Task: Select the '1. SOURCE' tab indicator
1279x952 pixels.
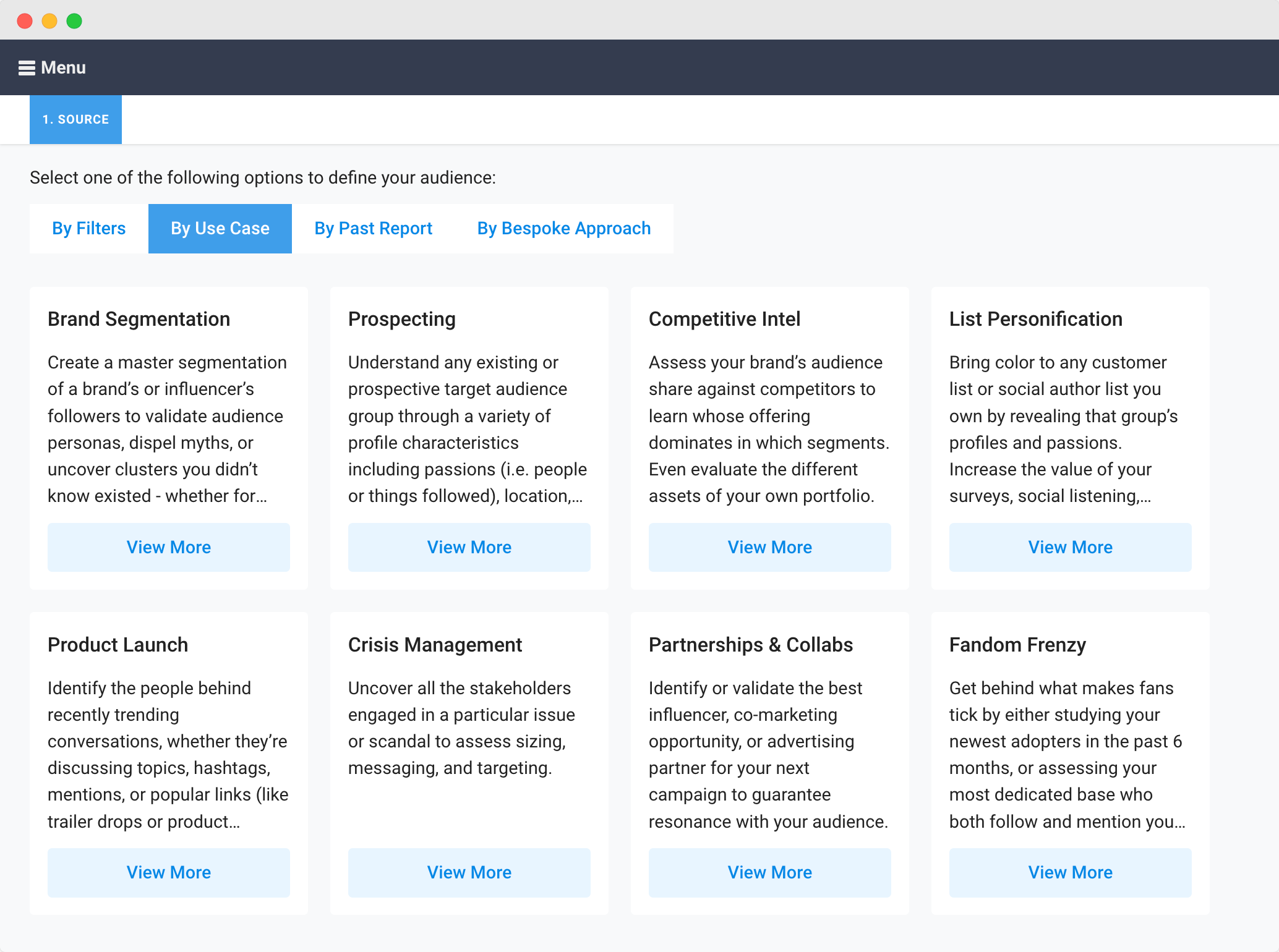Action: (x=75, y=119)
